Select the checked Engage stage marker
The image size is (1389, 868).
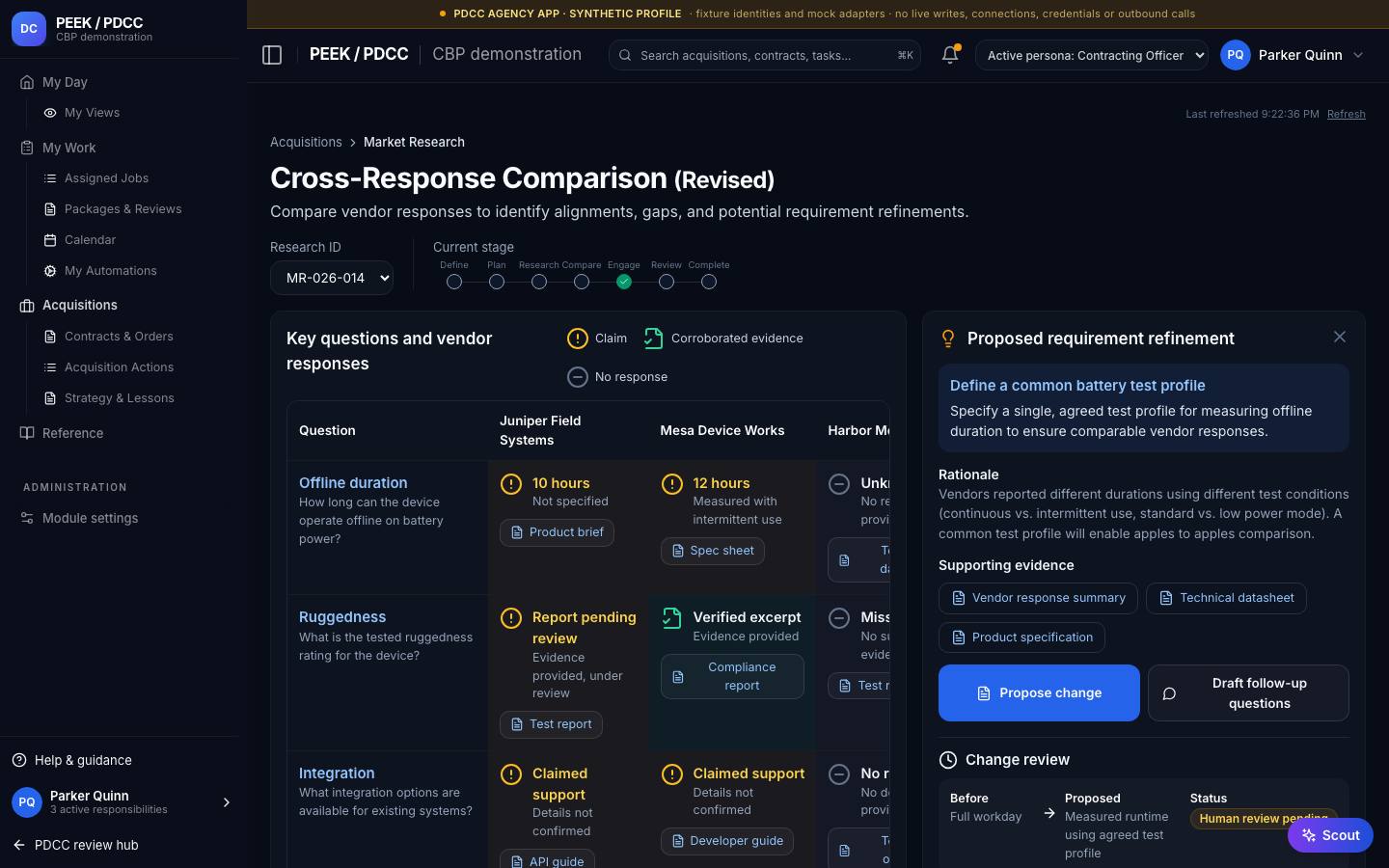point(624,282)
